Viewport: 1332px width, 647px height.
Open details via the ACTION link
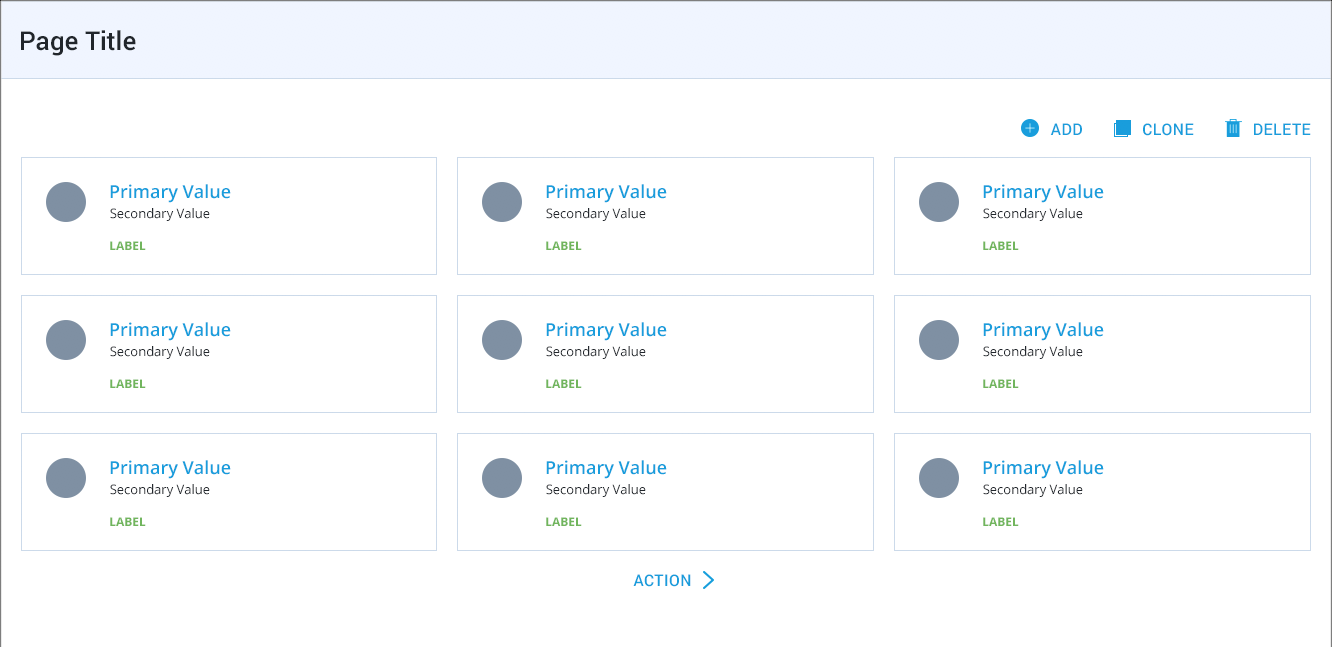(661, 579)
